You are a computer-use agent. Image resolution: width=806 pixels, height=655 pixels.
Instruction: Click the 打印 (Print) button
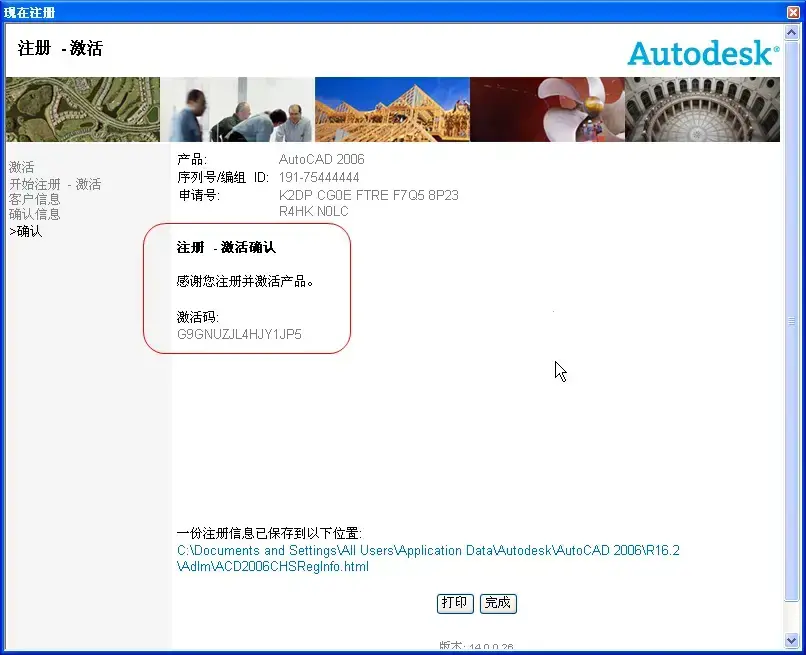pos(455,603)
